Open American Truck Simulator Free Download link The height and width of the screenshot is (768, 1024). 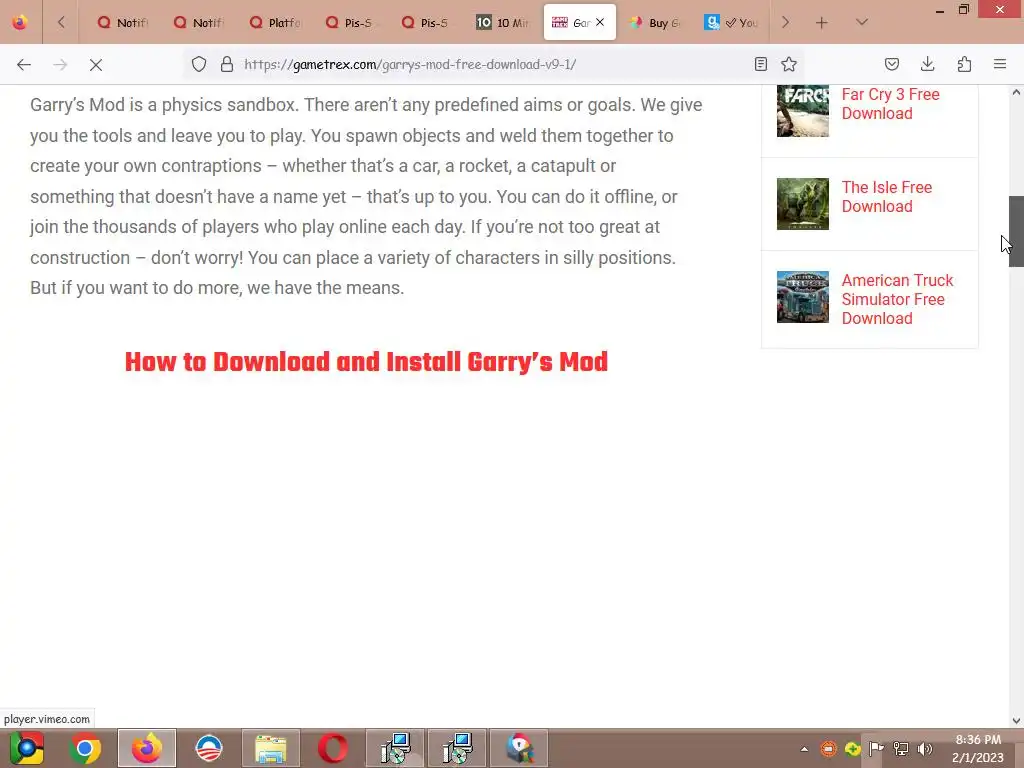point(897,299)
